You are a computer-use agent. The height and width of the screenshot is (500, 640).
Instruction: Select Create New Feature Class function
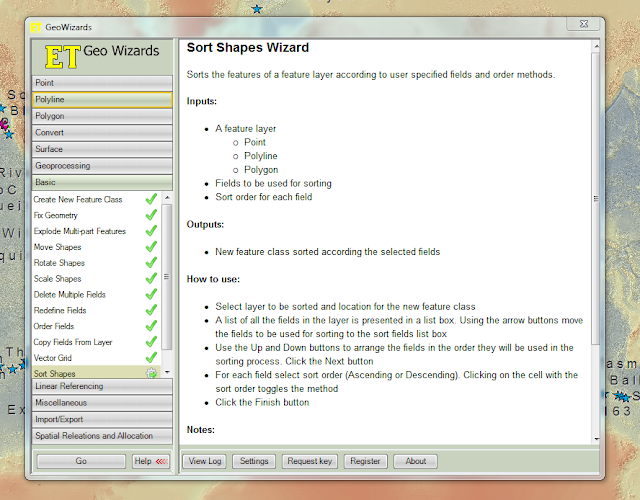pos(78,199)
